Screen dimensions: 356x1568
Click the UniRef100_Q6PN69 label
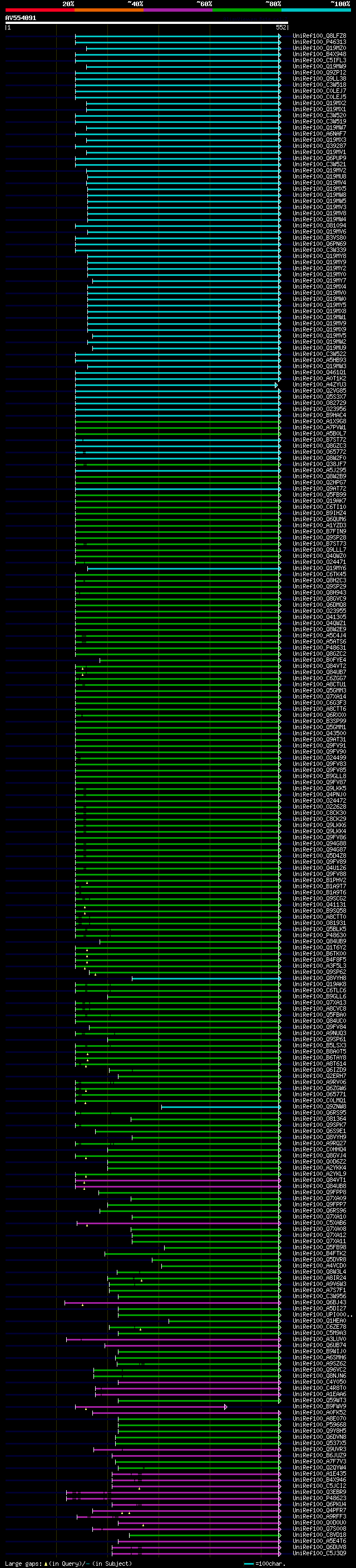click(x=319, y=244)
